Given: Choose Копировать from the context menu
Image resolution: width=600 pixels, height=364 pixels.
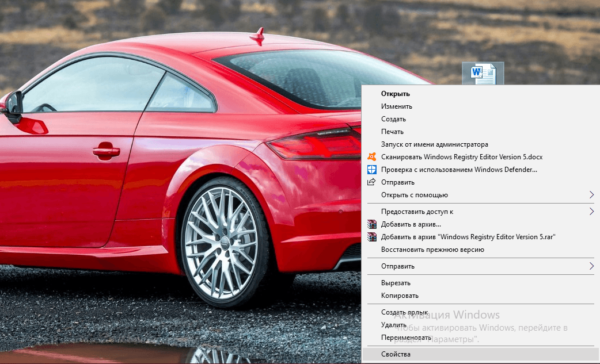Looking at the screenshot, I should (x=399, y=295).
